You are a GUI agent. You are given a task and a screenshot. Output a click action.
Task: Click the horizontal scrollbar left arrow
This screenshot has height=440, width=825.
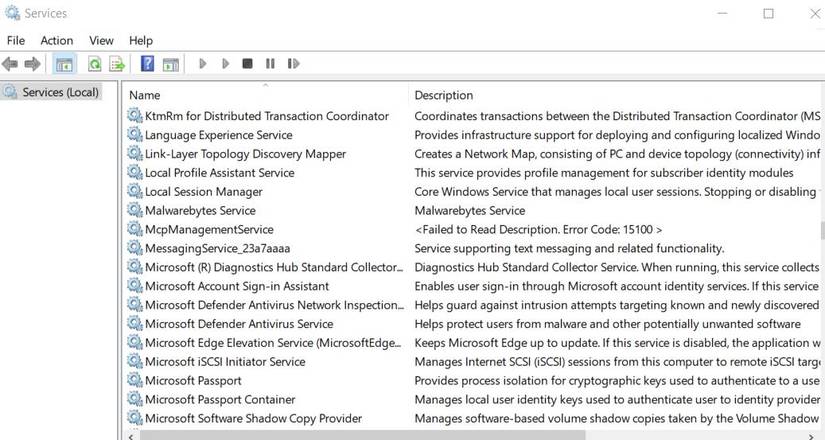(131, 436)
